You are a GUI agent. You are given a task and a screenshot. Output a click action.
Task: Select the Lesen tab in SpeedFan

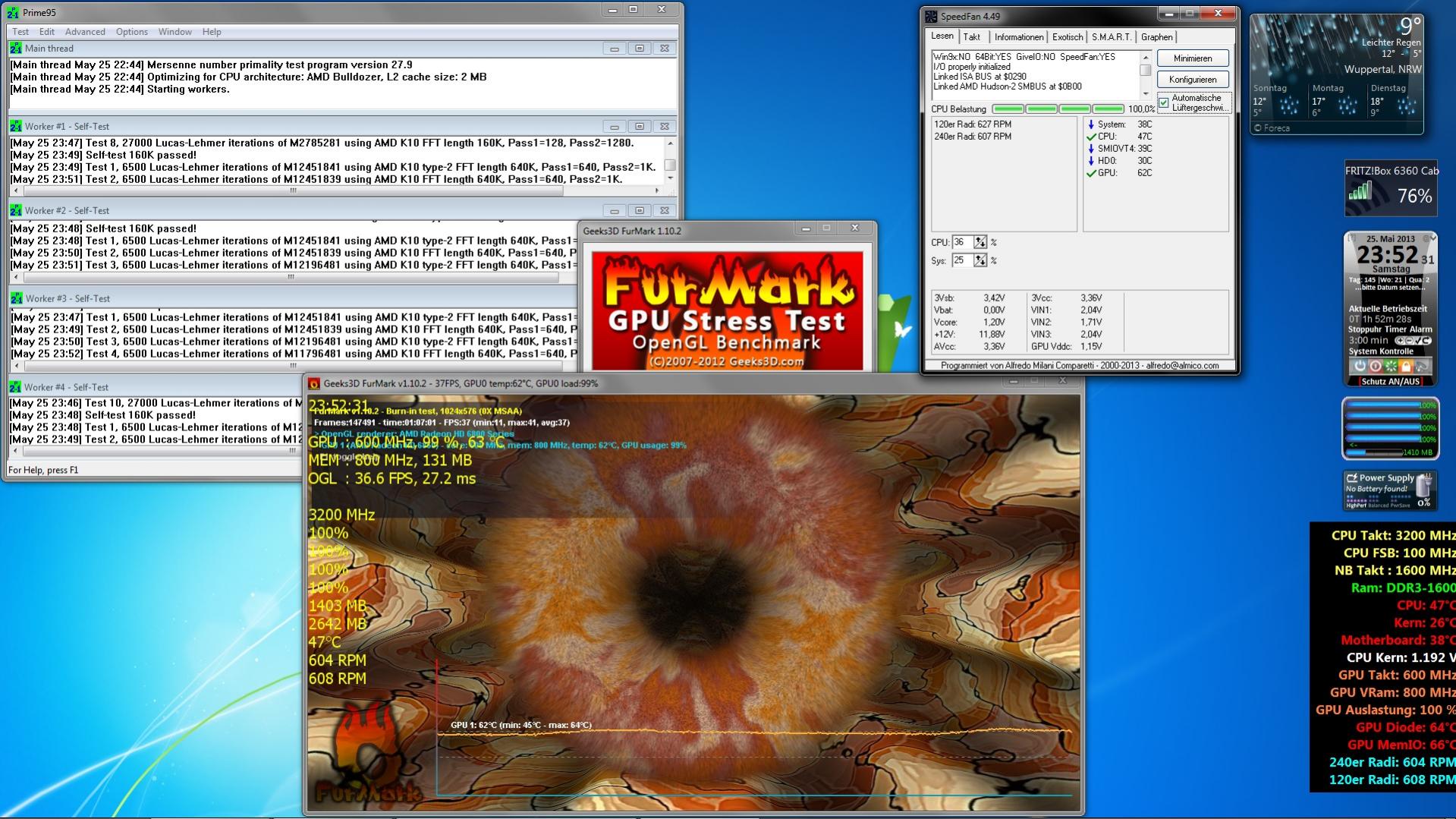pyautogui.click(x=942, y=36)
